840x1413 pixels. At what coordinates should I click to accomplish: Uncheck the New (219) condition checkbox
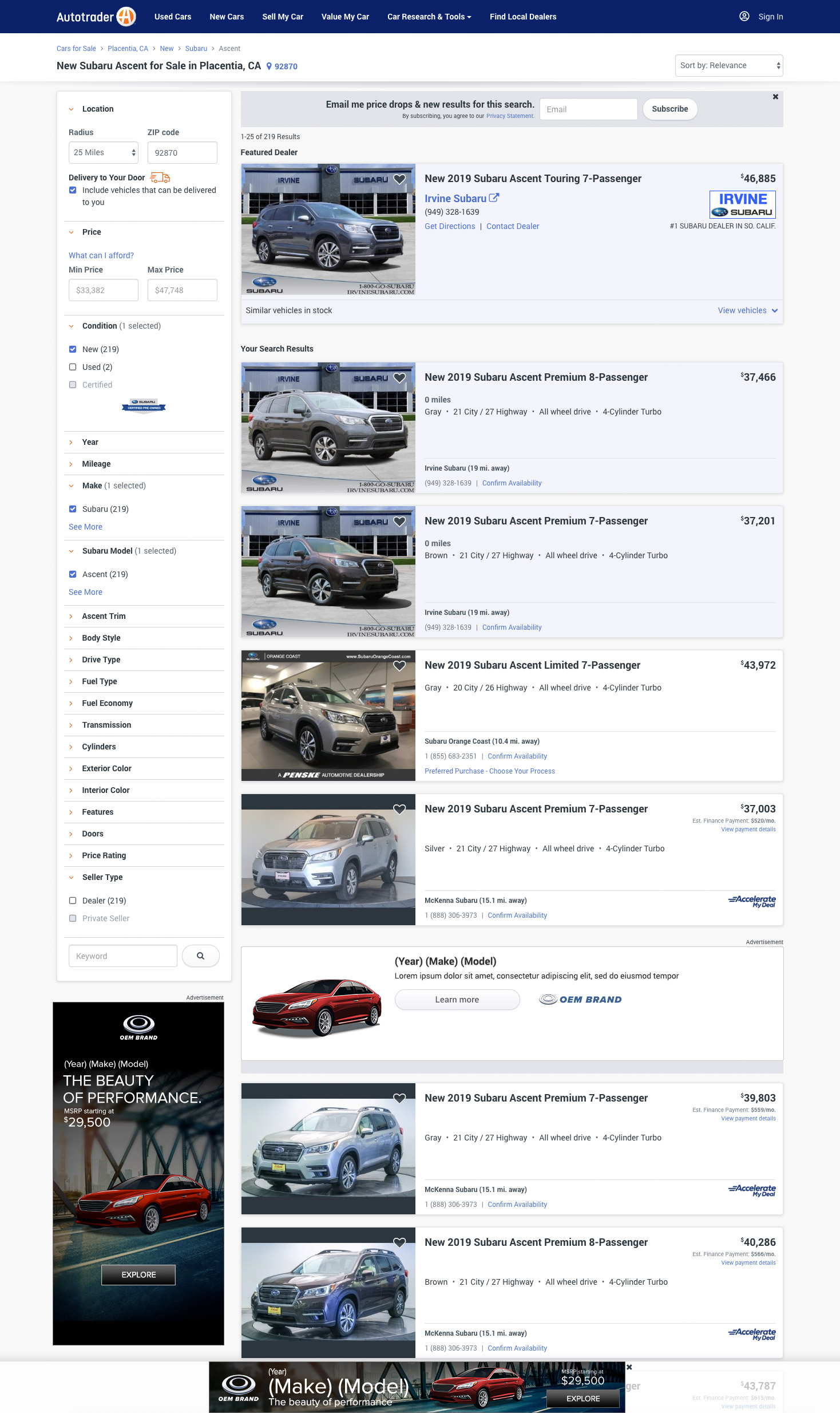coord(73,349)
